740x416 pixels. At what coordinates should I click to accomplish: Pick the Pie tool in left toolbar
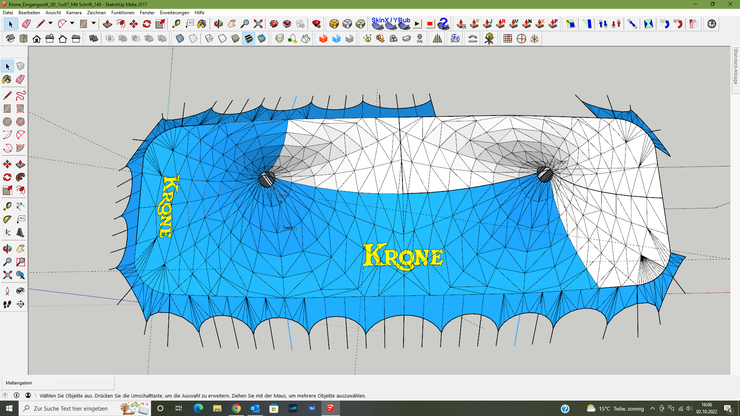click(20, 148)
